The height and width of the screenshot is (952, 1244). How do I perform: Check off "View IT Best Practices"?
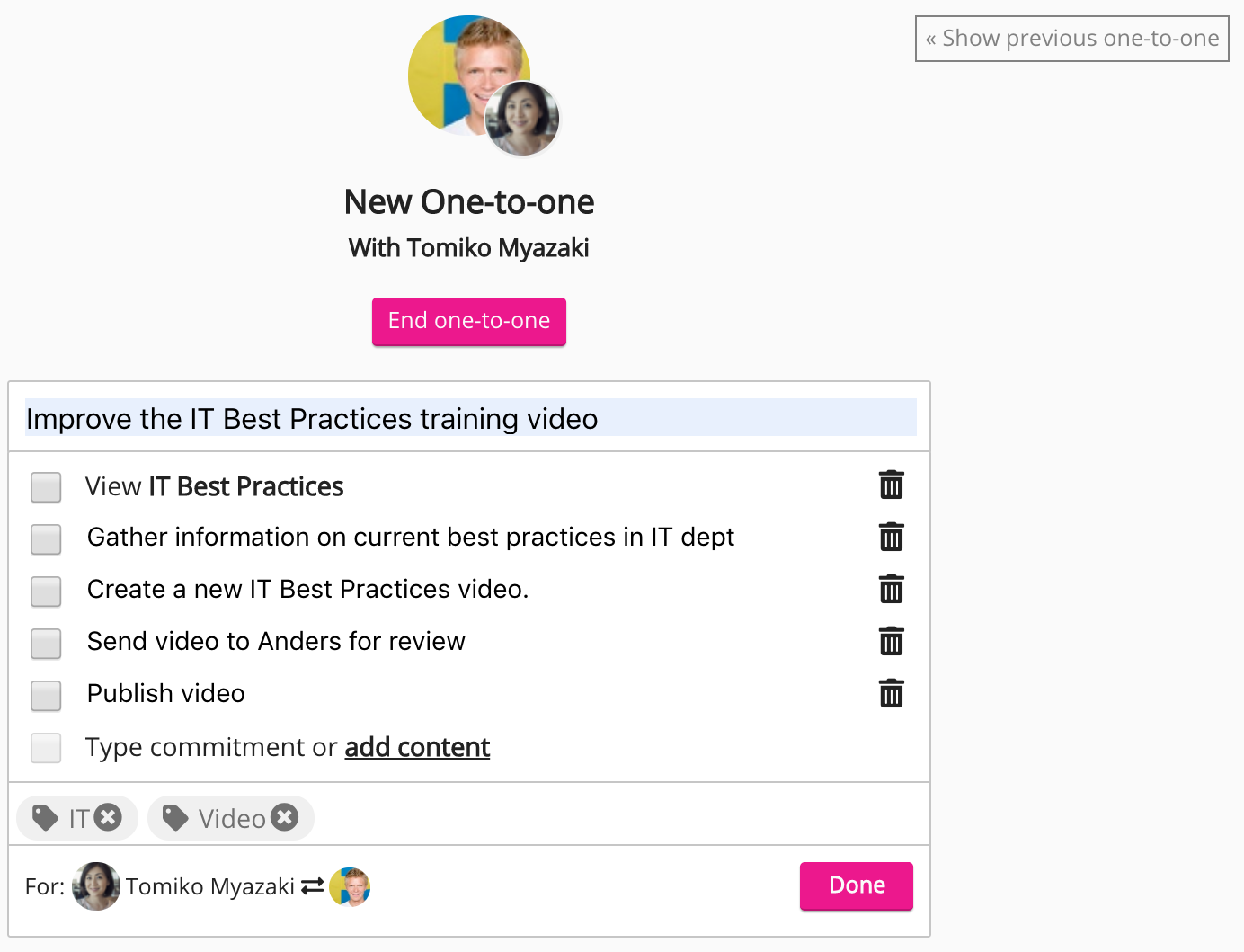(46, 487)
